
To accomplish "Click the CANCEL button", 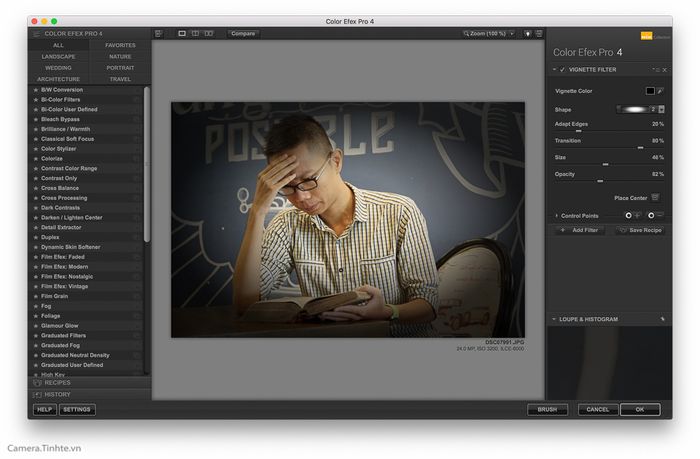I will (x=598, y=409).
